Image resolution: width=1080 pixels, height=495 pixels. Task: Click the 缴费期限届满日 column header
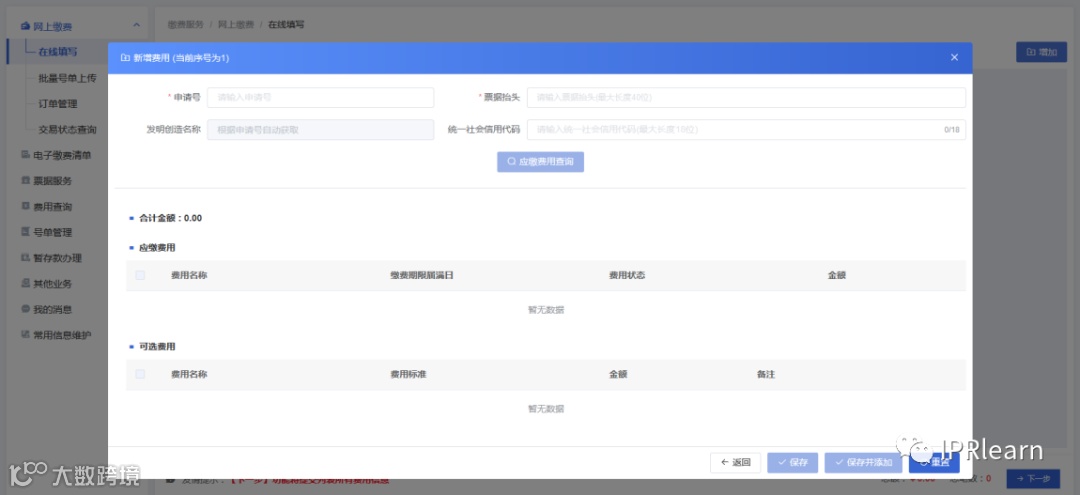422,275
